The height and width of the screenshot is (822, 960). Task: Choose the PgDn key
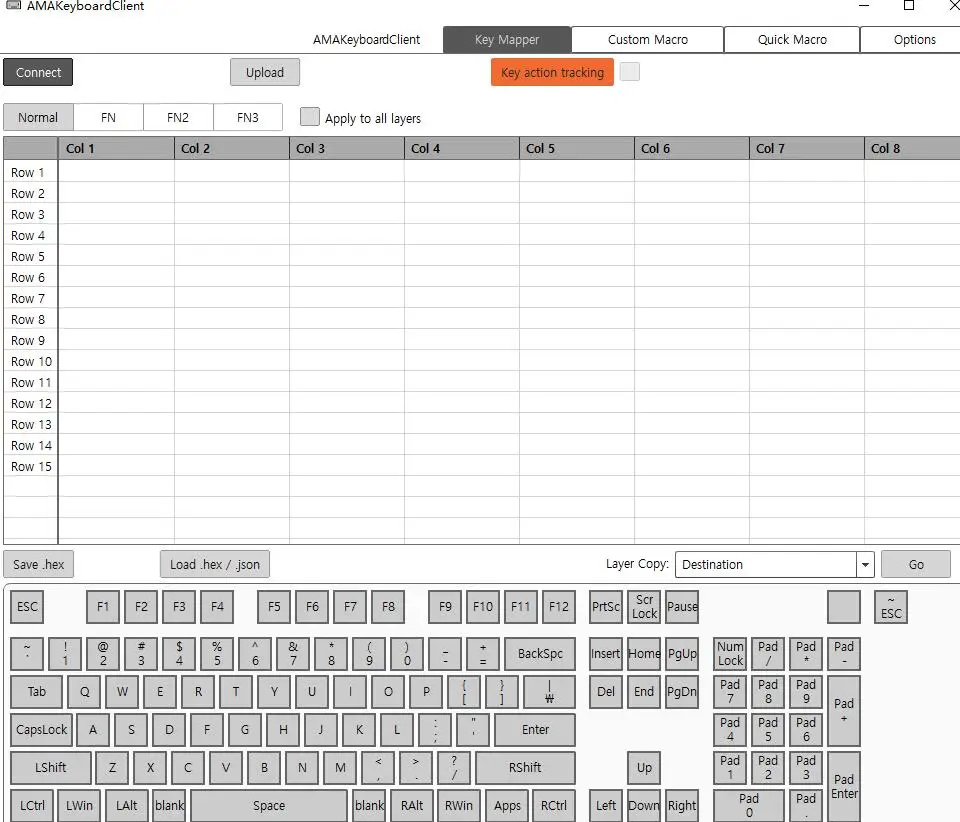tap(682, 692)
